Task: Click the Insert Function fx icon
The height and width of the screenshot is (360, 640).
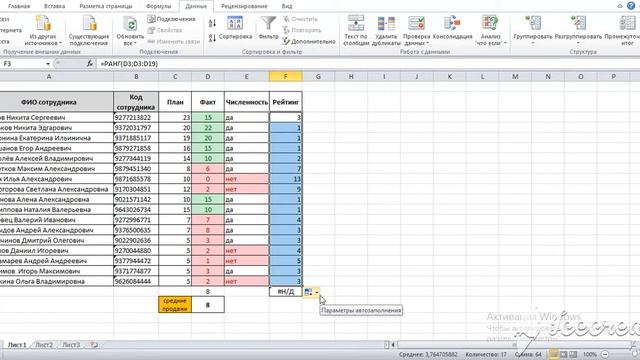Action: point(90,64)
